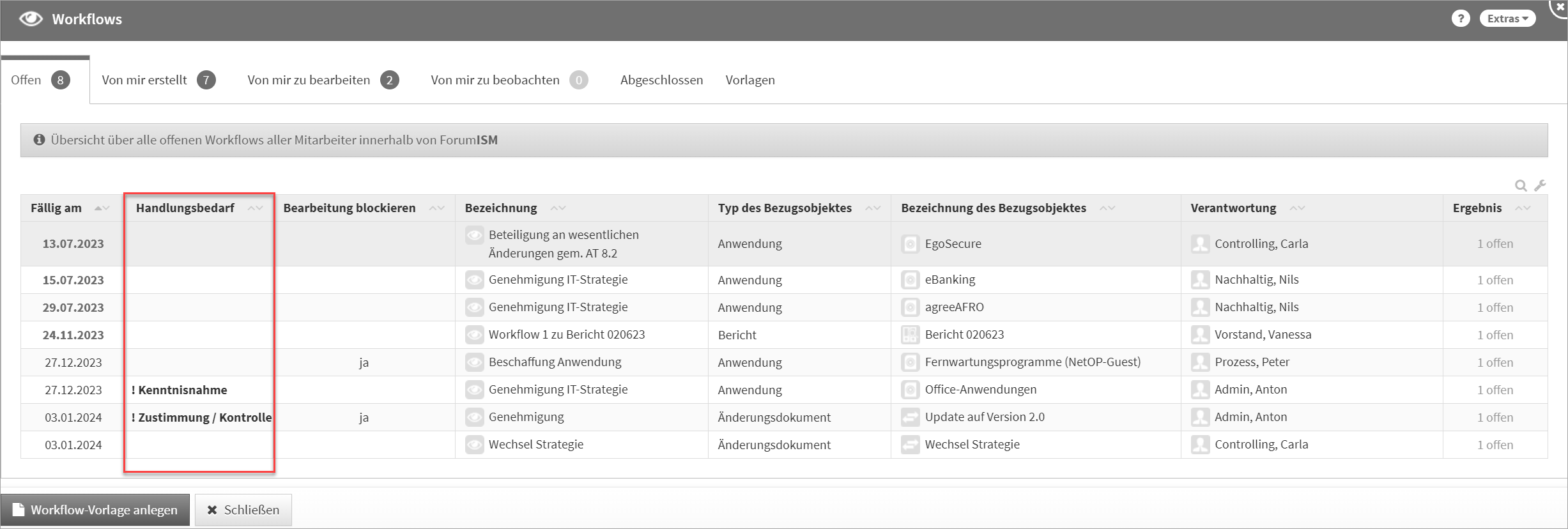
Task: Click the user icon beside Vorstand, Vanessa
Action: pyautogui.click(x=1200, y=335)
